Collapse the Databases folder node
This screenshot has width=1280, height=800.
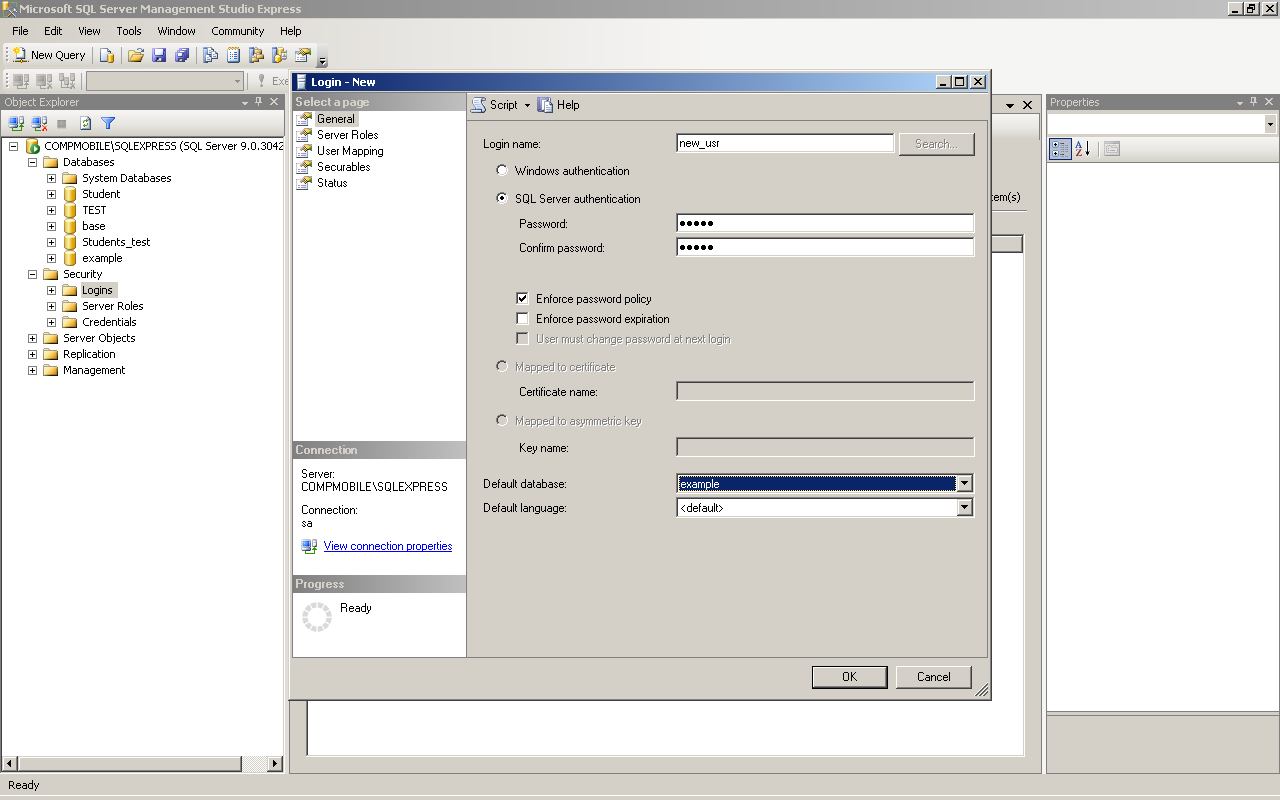coord(32,162)
